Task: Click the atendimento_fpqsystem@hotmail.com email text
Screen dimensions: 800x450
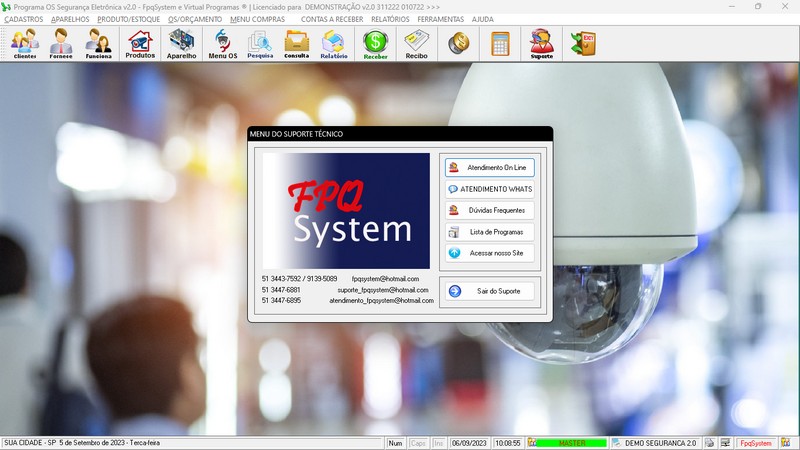Action: point(381,301)
